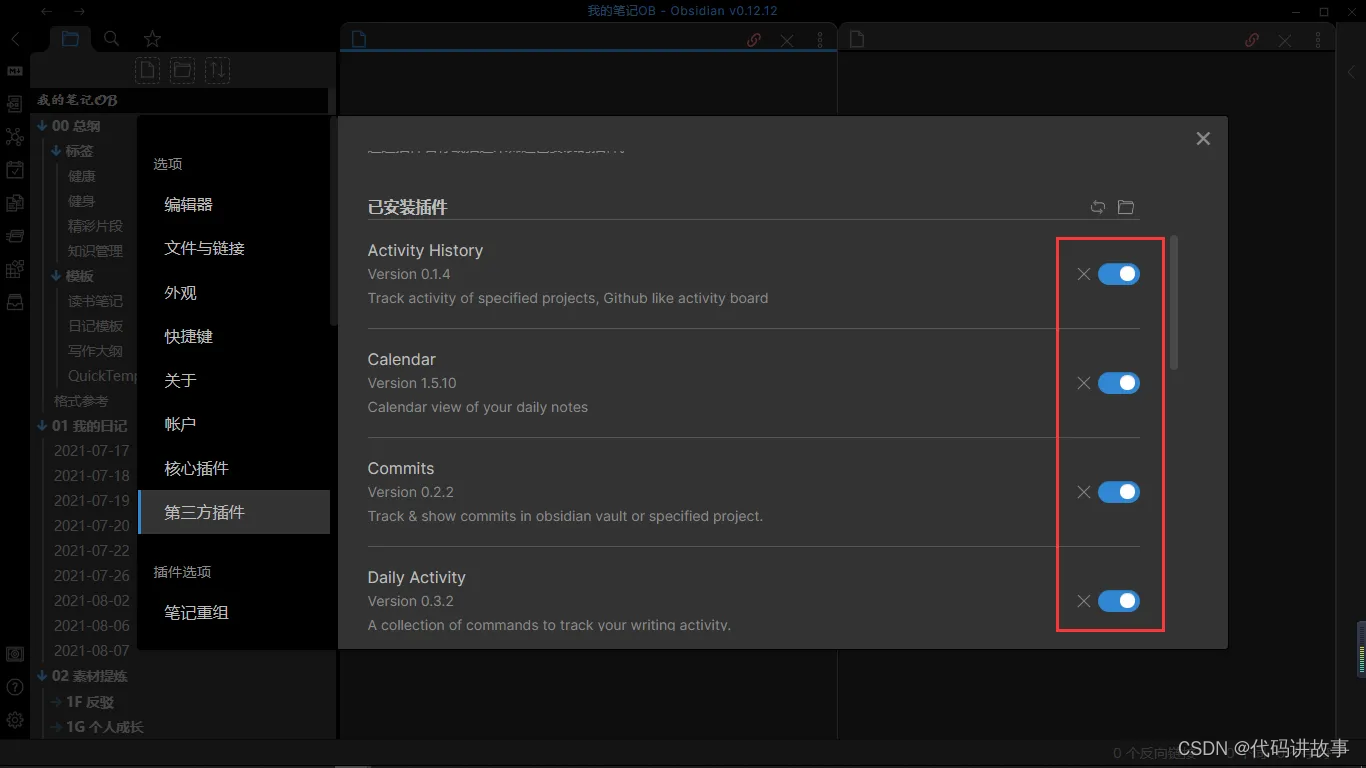Create a new note with file explorer icon
The width and height of the screenshot is (1366, 768).
point(148,70)
